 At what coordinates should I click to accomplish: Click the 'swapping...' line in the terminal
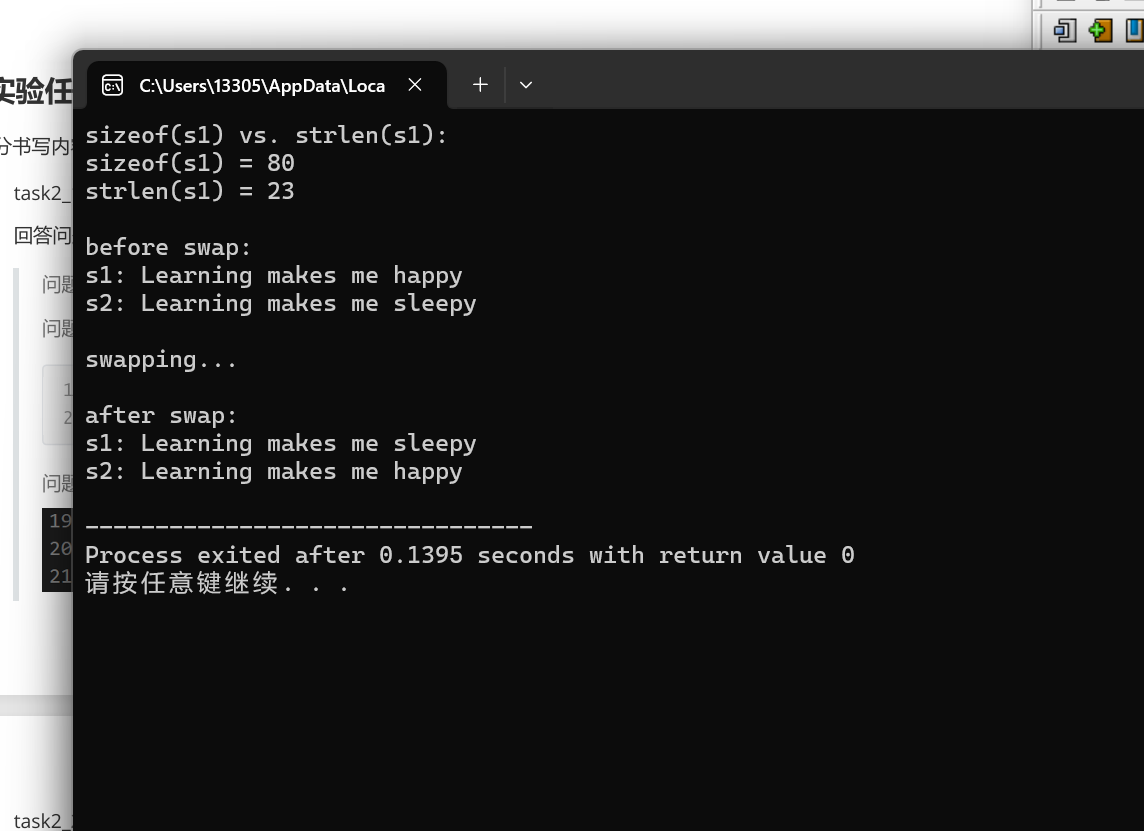point(161,360)
